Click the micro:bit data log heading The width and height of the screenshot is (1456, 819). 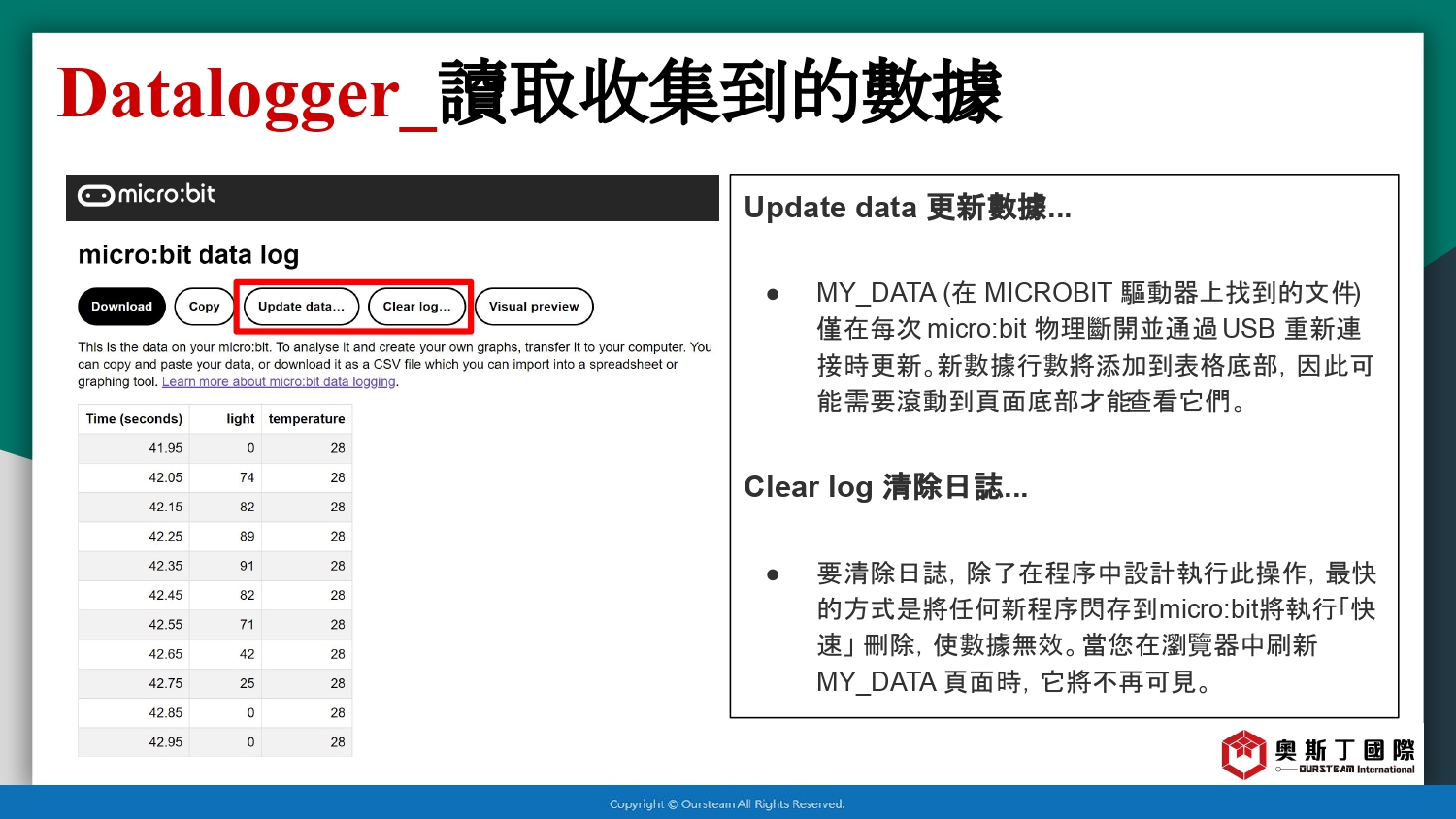click(x=188, y=255)
